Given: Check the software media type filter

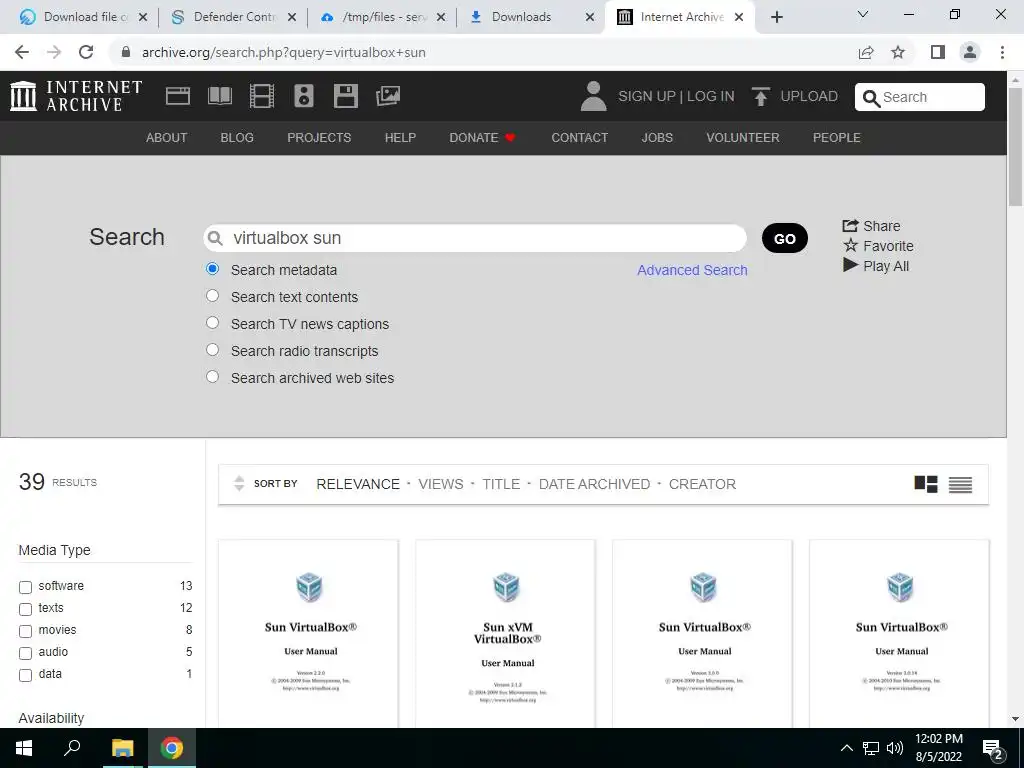Looking at the screenshot, I should point(25,587).
